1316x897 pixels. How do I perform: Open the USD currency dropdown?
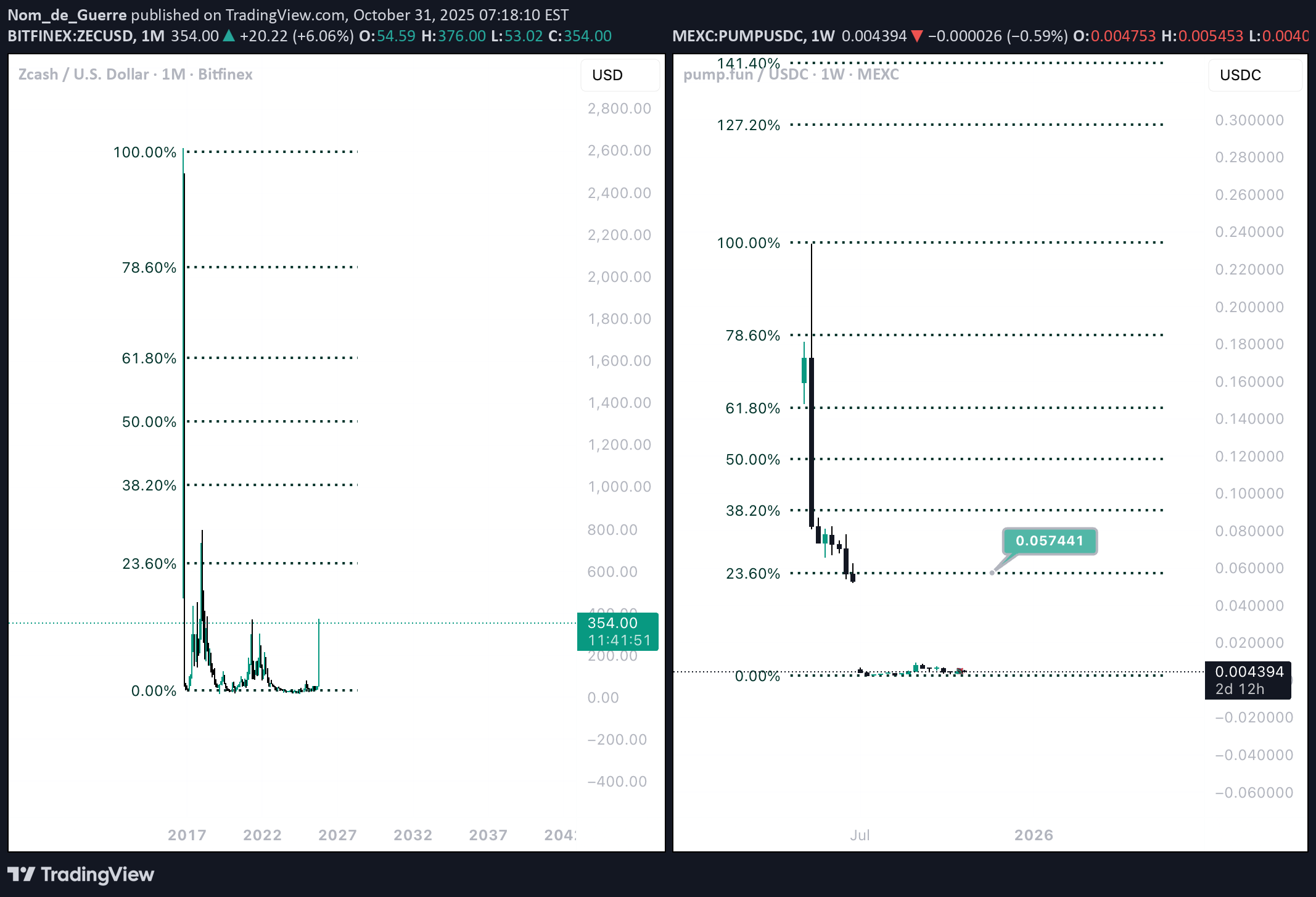click(619, 75)
